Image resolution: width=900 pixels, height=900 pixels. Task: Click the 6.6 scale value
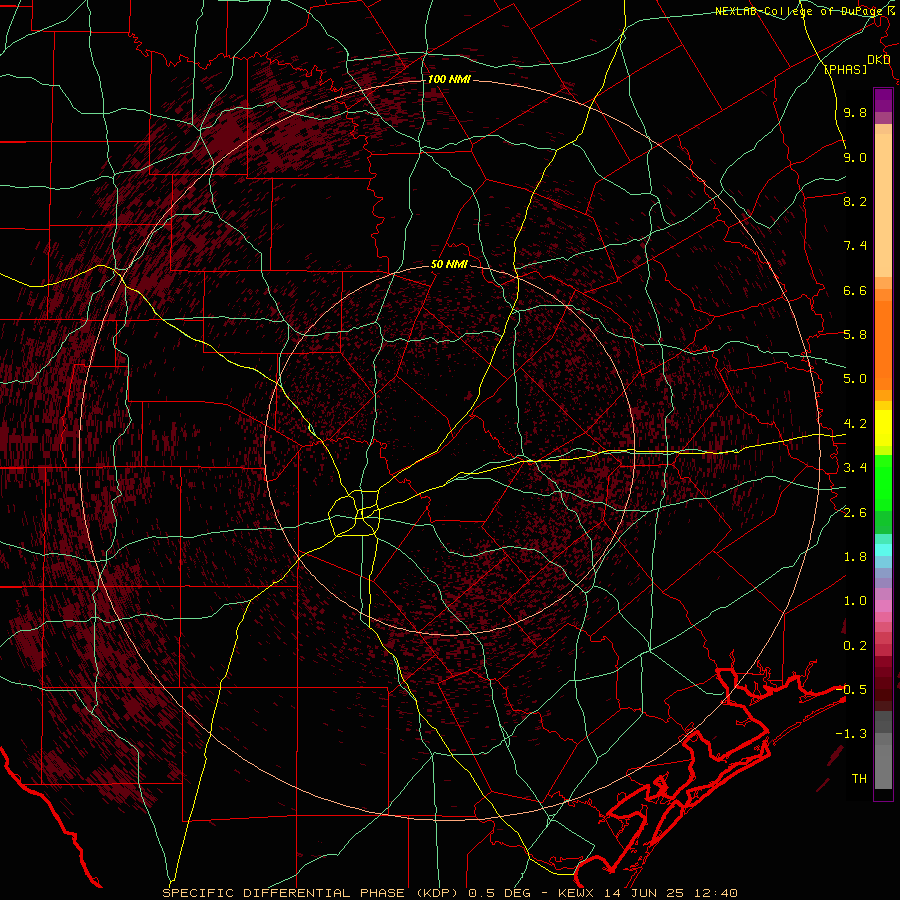(x=855, y=290)
